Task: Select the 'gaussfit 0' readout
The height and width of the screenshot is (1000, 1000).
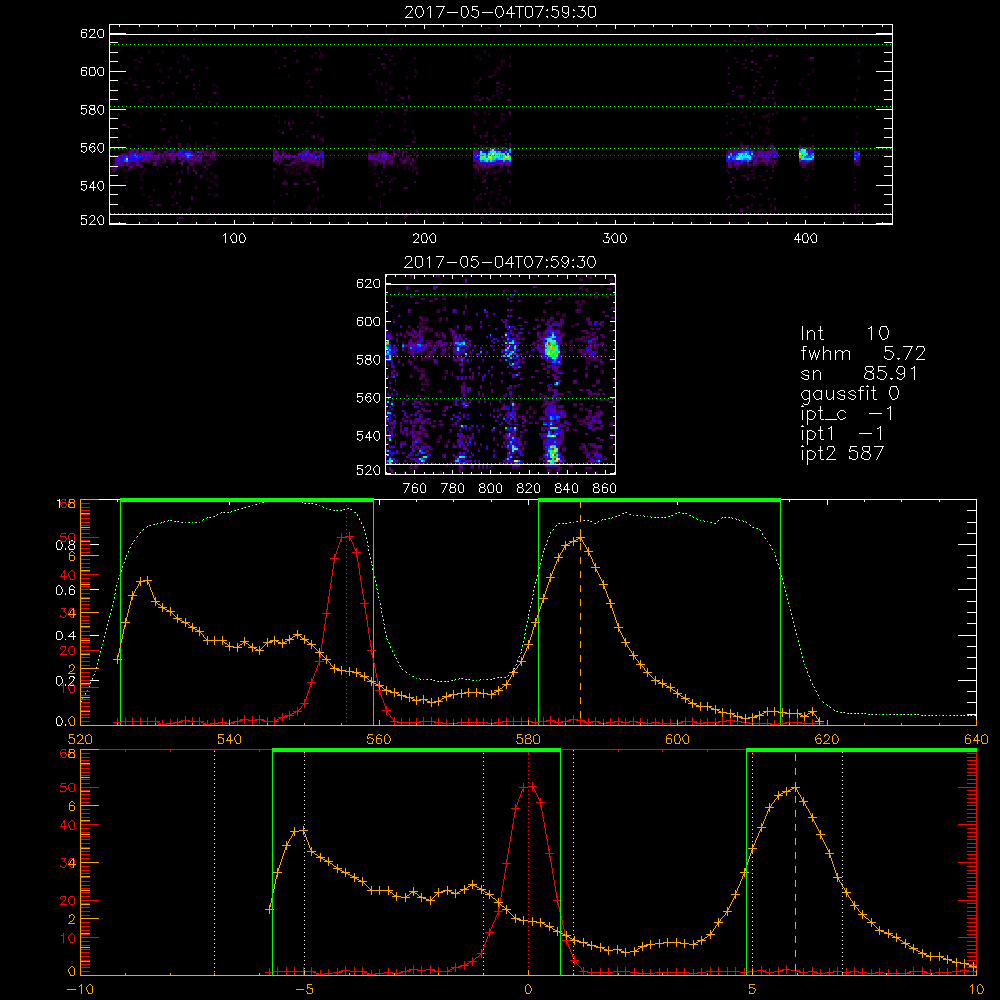Action: (x=850, y=393)
